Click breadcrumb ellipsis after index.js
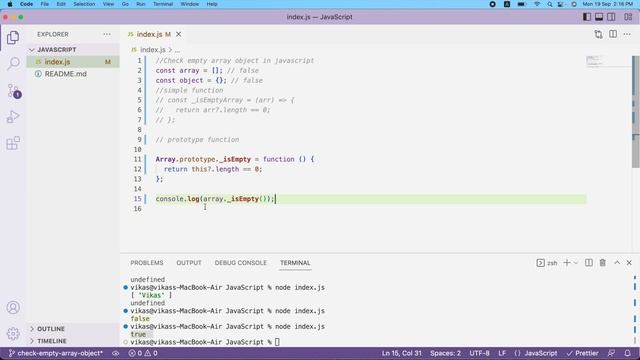Screen dimensions: 640x360 177,50
